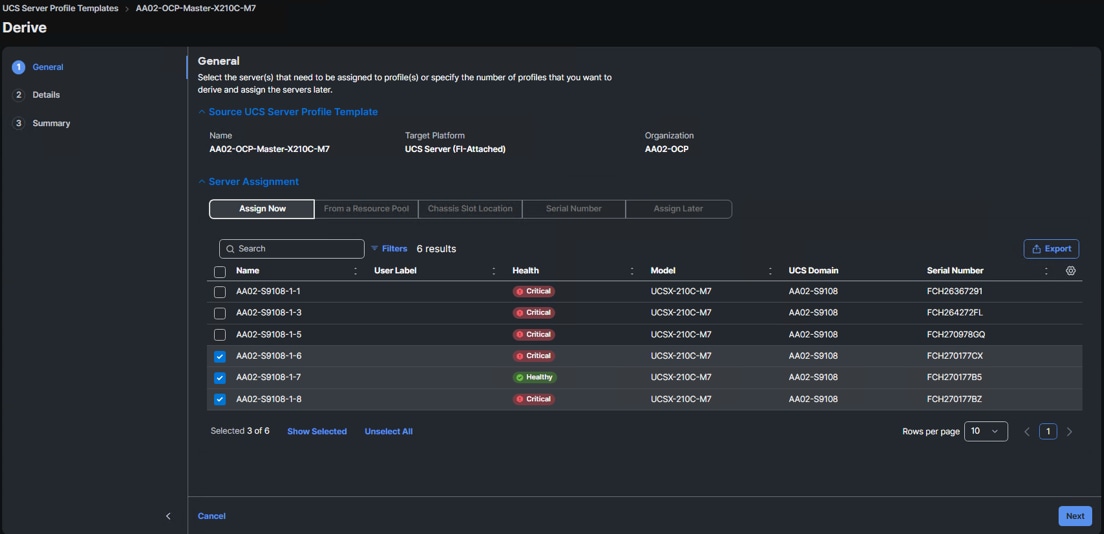1104x534 pixels.
Task: Select the Assign Later option
Action: tap(678, 209)
